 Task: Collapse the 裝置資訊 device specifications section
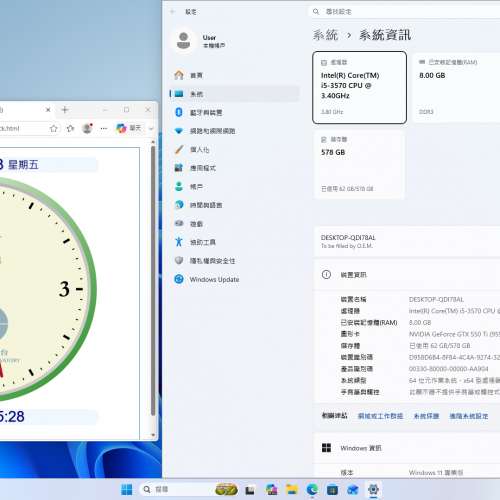point(407,275)
